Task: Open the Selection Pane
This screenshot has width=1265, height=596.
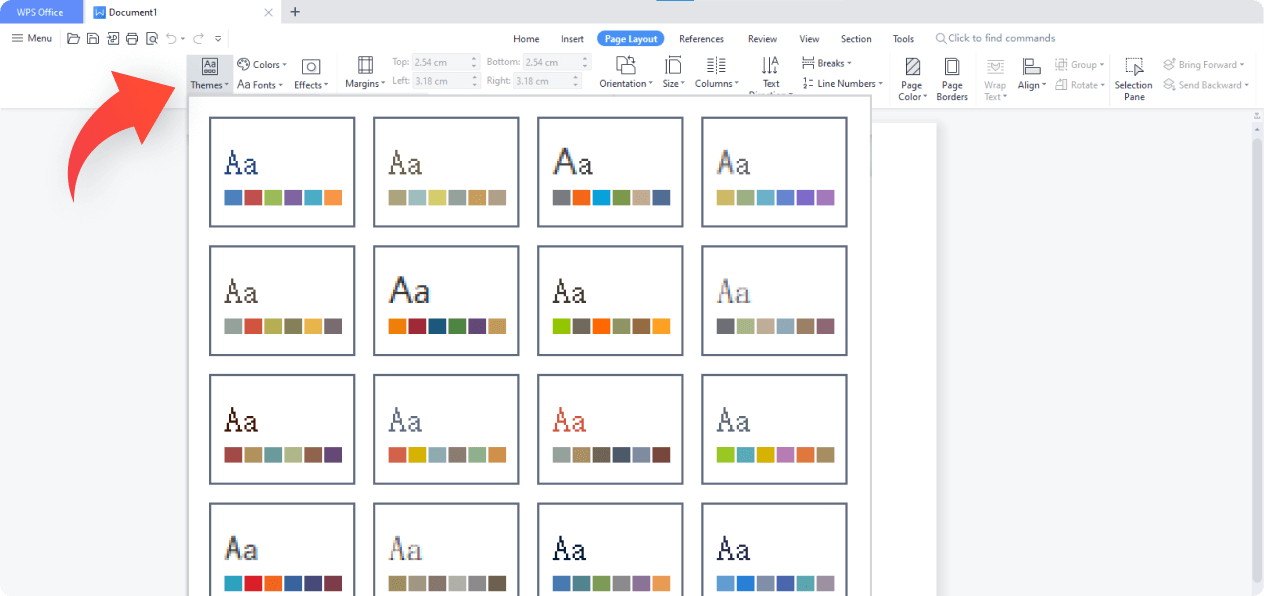Action: point(1134,78)
